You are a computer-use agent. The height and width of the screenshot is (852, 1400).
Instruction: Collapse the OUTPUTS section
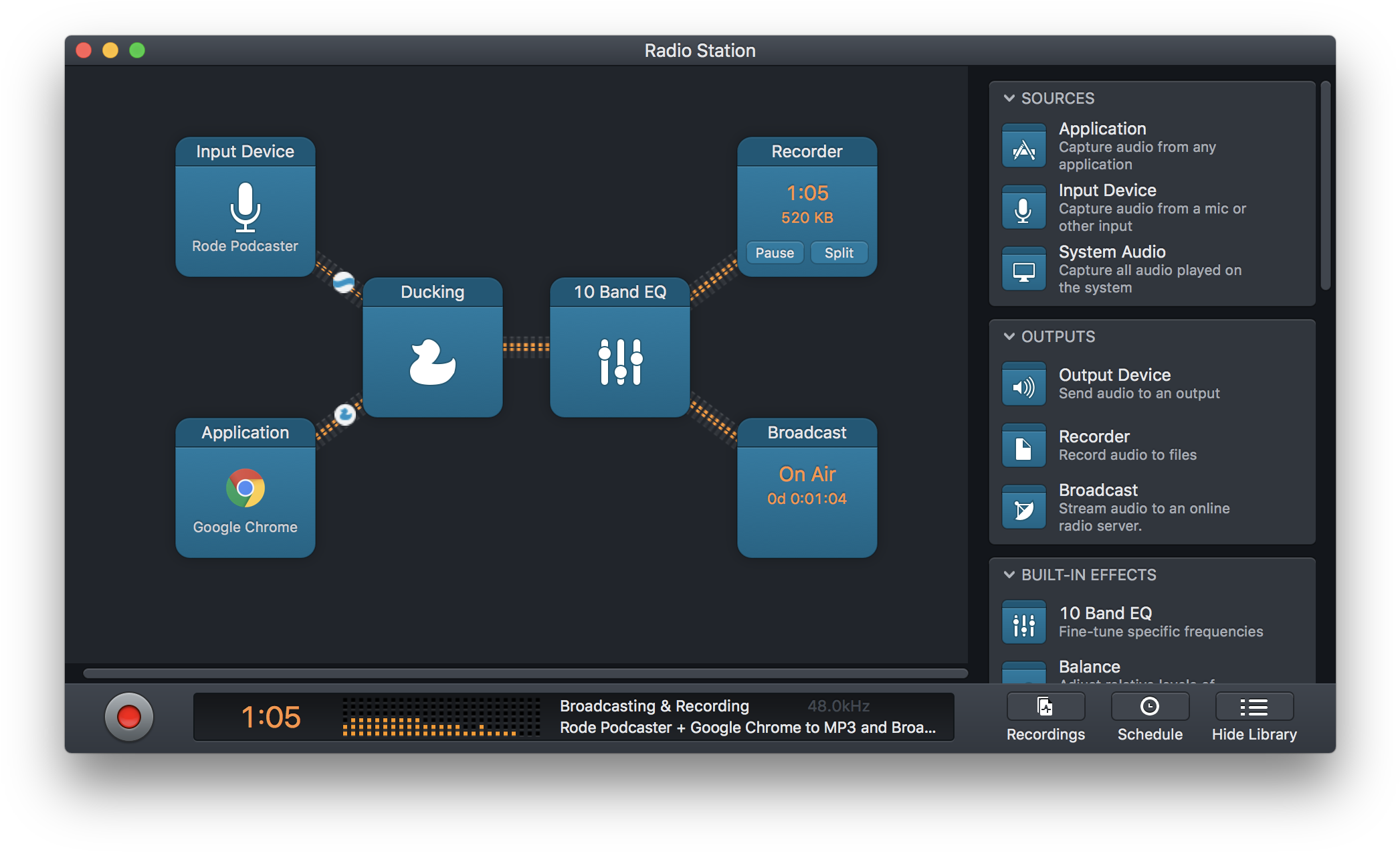(x=1009, y=337)
